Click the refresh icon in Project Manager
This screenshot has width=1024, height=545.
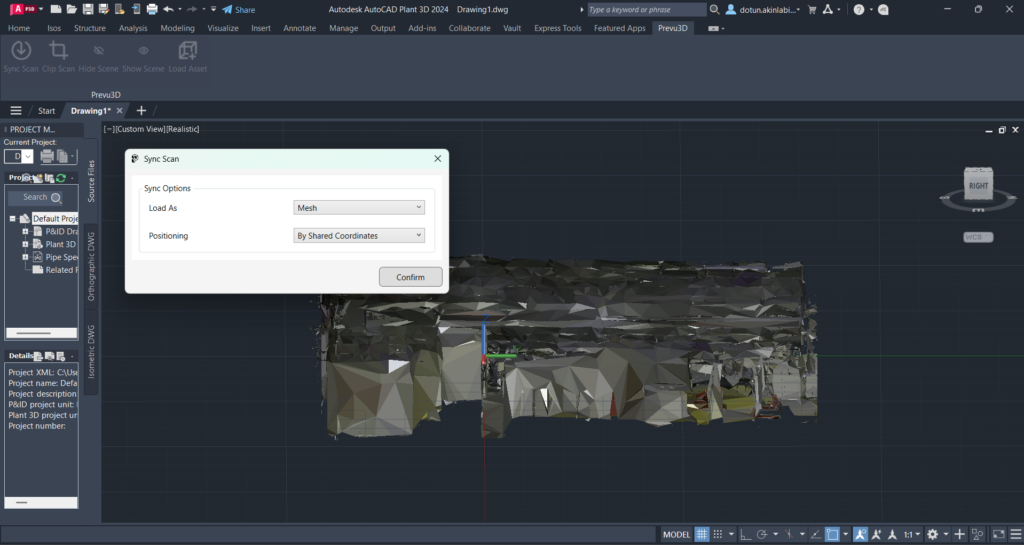pos(60,178)
